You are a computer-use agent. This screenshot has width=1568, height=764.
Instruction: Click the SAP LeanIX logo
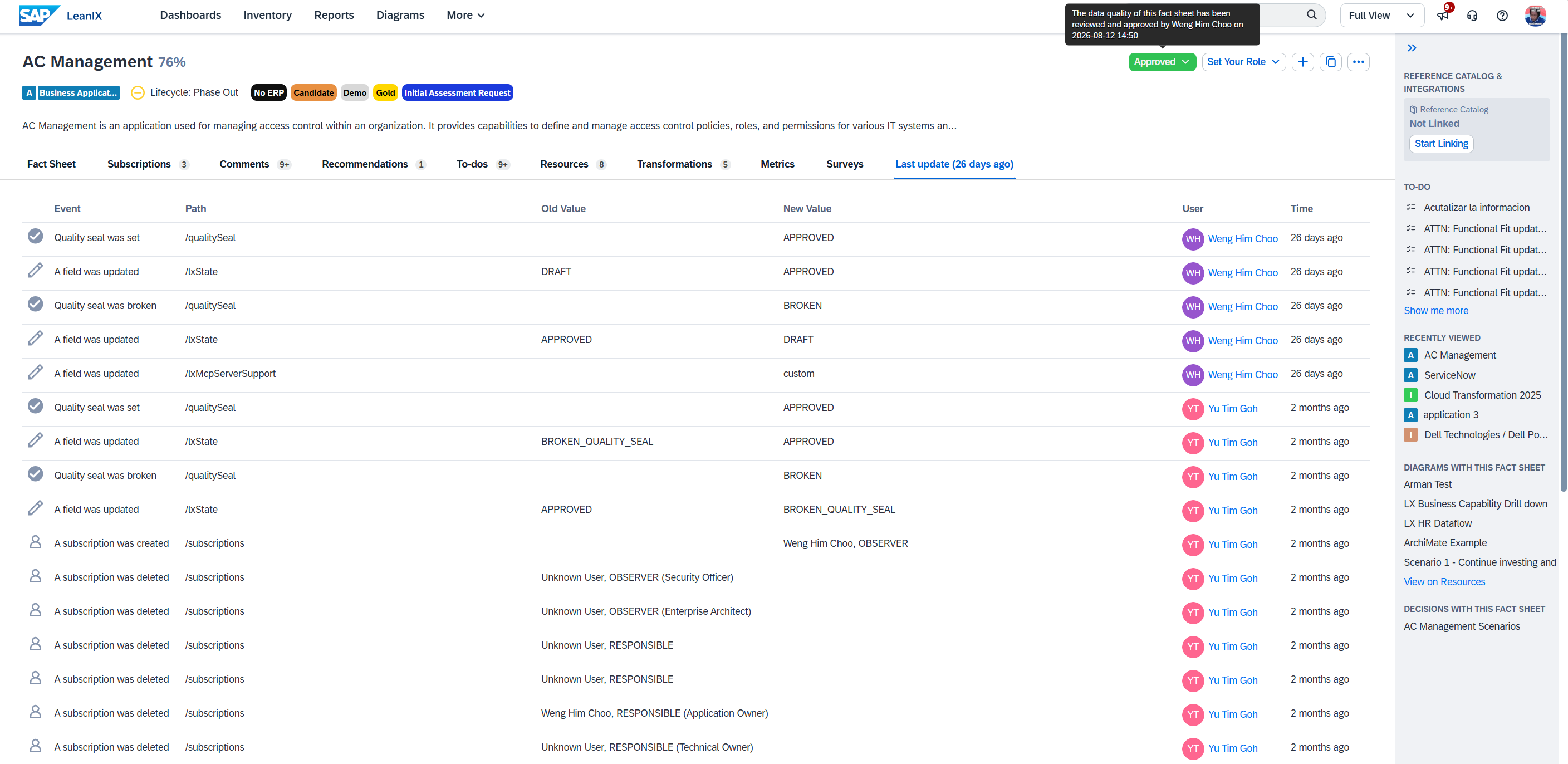(x=60, y=15)
